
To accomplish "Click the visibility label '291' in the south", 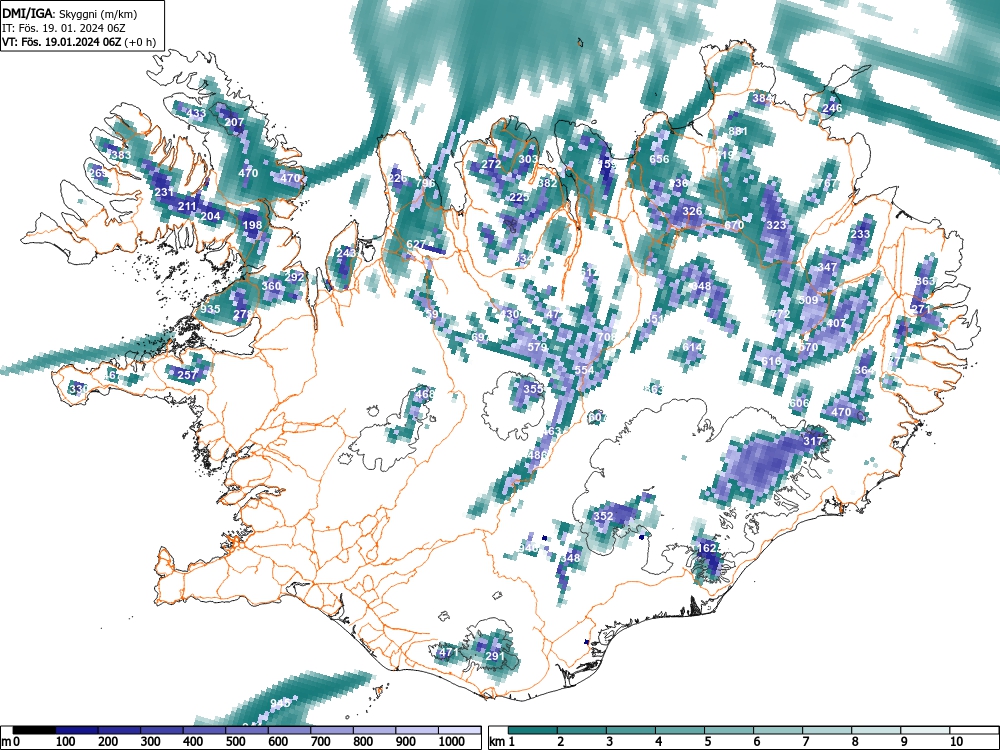I will pyautogui.click(x=495, y=656).
